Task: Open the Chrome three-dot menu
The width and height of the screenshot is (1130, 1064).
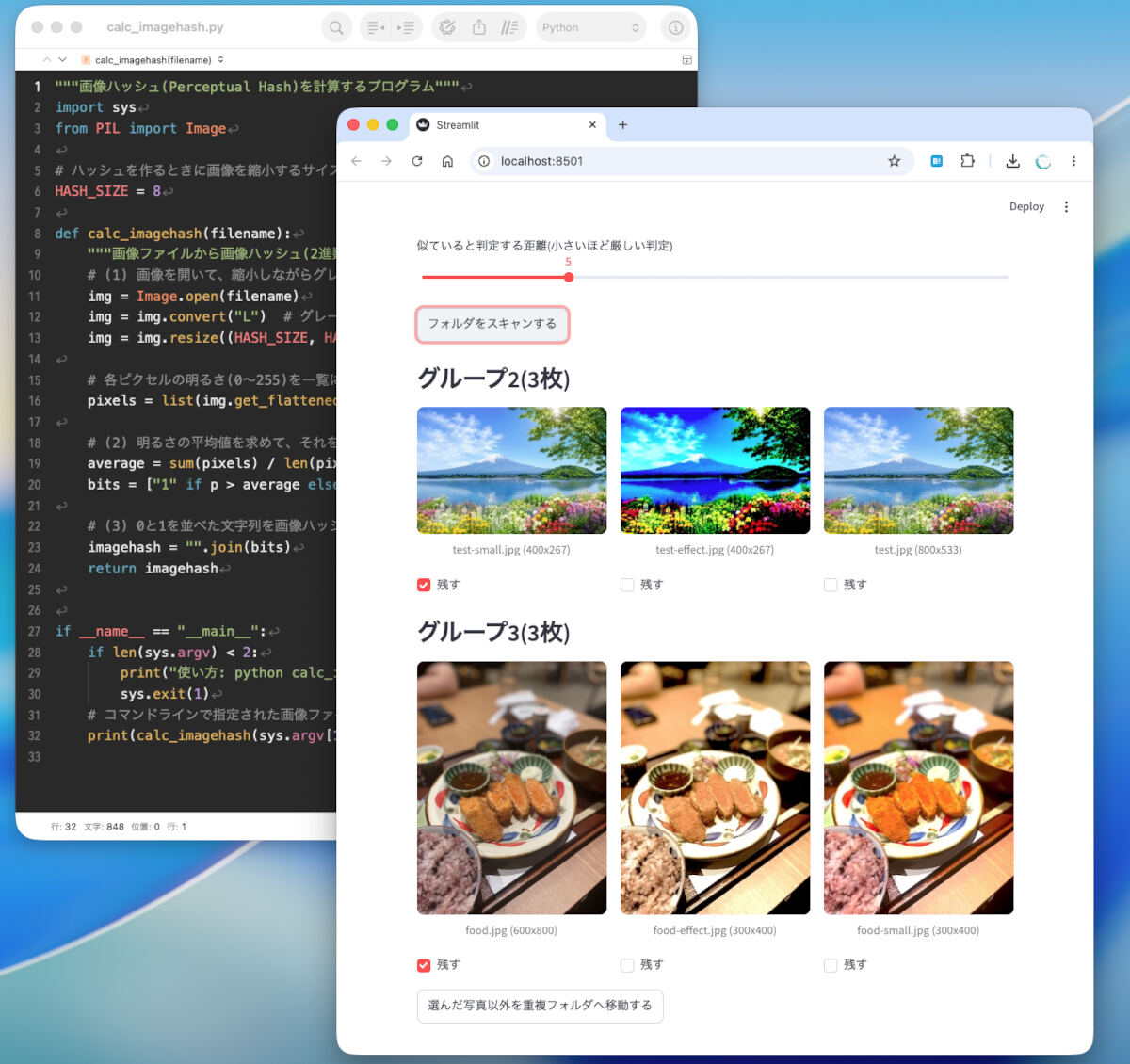Action: 1073,161
